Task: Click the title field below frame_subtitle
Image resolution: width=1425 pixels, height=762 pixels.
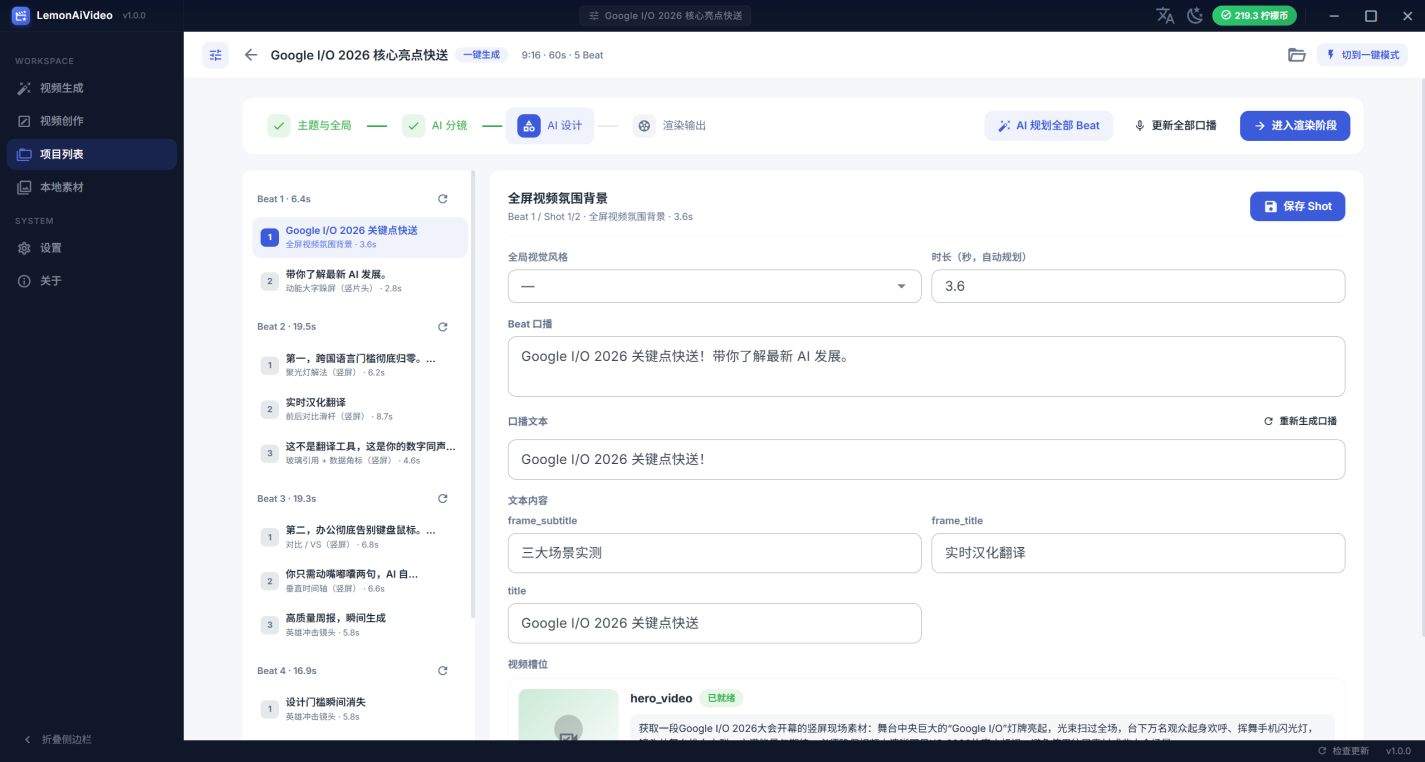Action: (714, 623)
